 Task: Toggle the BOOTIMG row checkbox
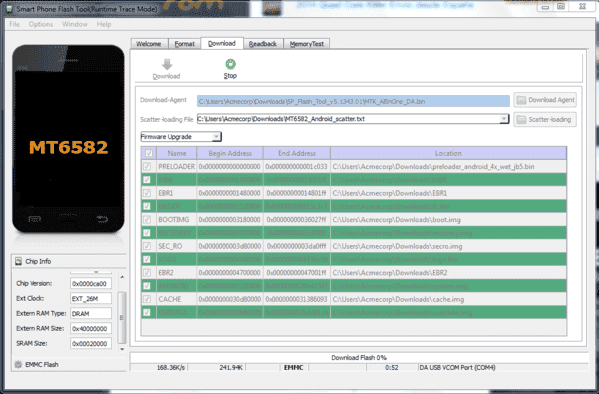tap(147, 220)
